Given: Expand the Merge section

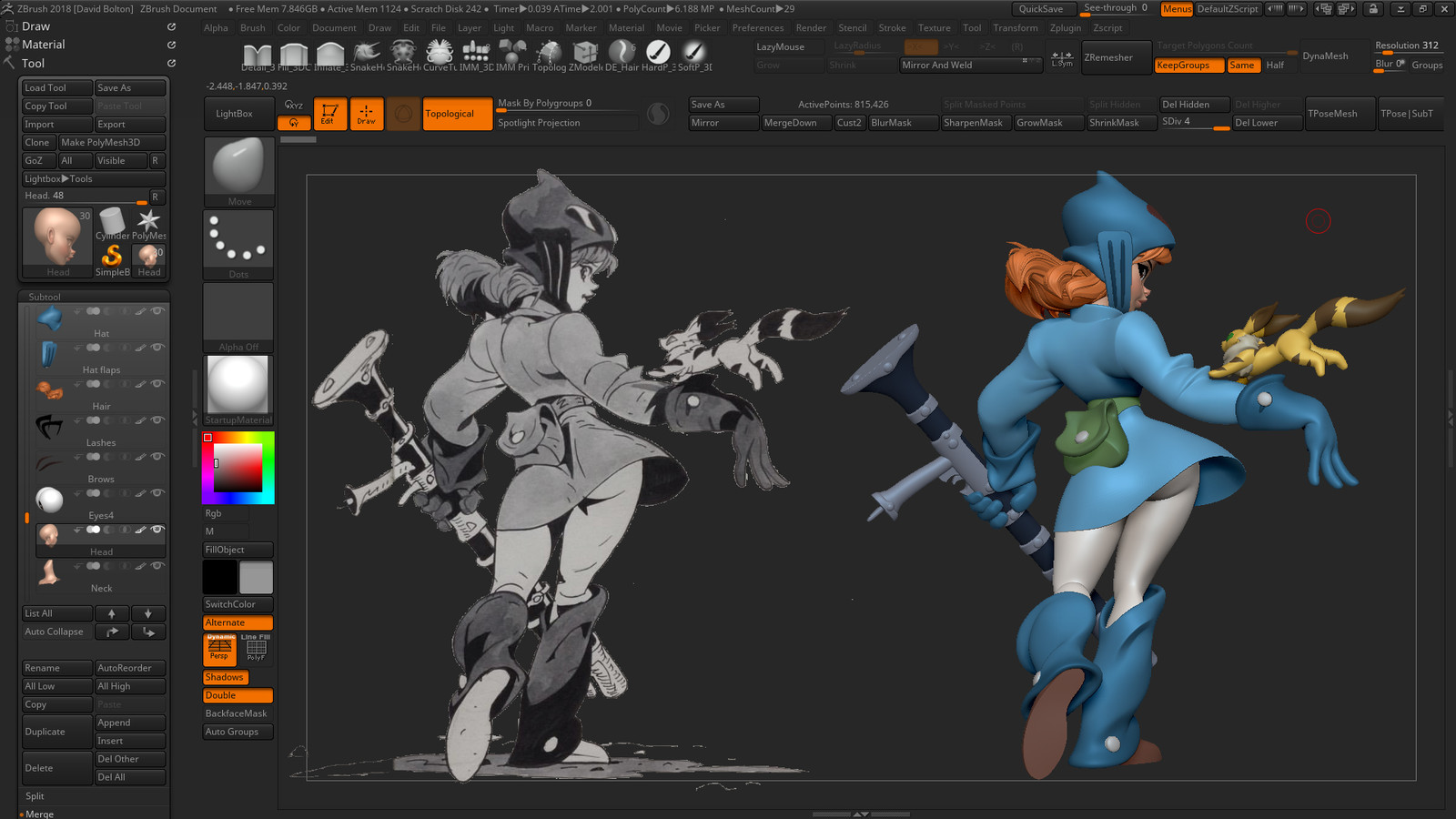Looking at the screenshot, I should (x=39, y=814).
